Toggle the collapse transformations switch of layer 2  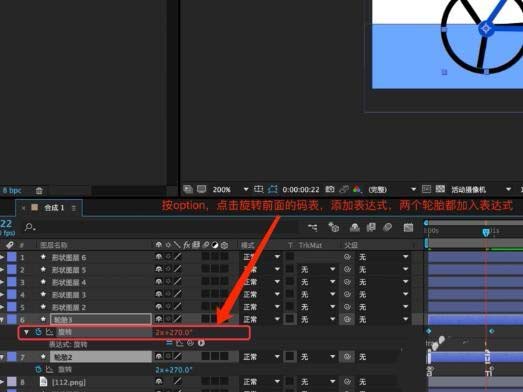click(168, 269)
